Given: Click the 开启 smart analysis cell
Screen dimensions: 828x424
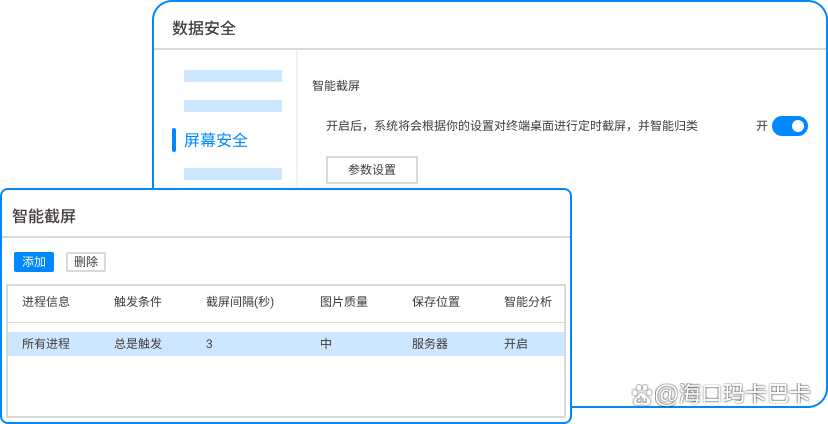Looking at the screenshot, I should pos(516,344).
